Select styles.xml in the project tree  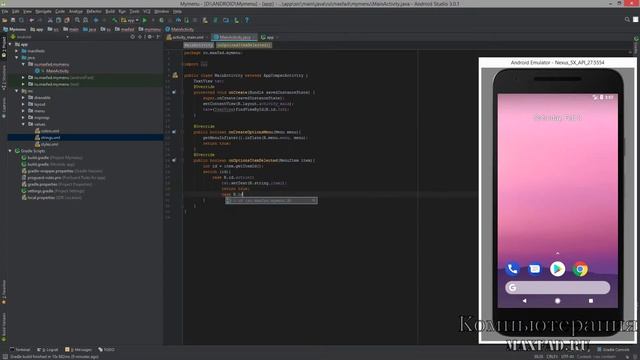[49, 144]
